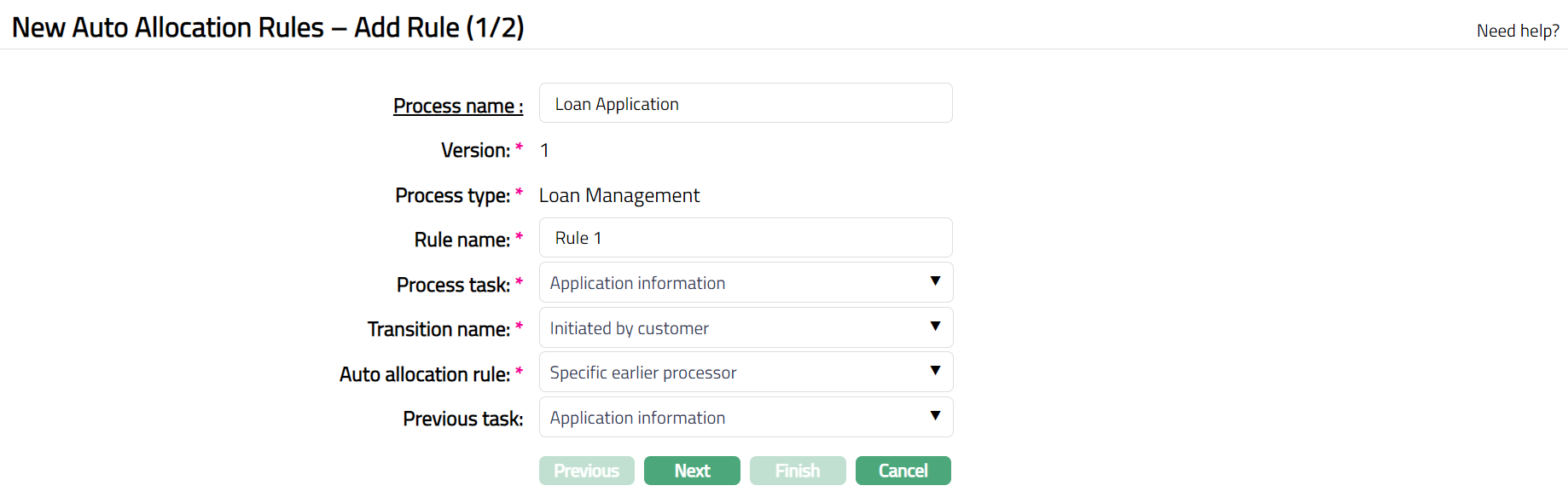
Task: Open the Transition name dropdown arrow
Action: point(936,327)
